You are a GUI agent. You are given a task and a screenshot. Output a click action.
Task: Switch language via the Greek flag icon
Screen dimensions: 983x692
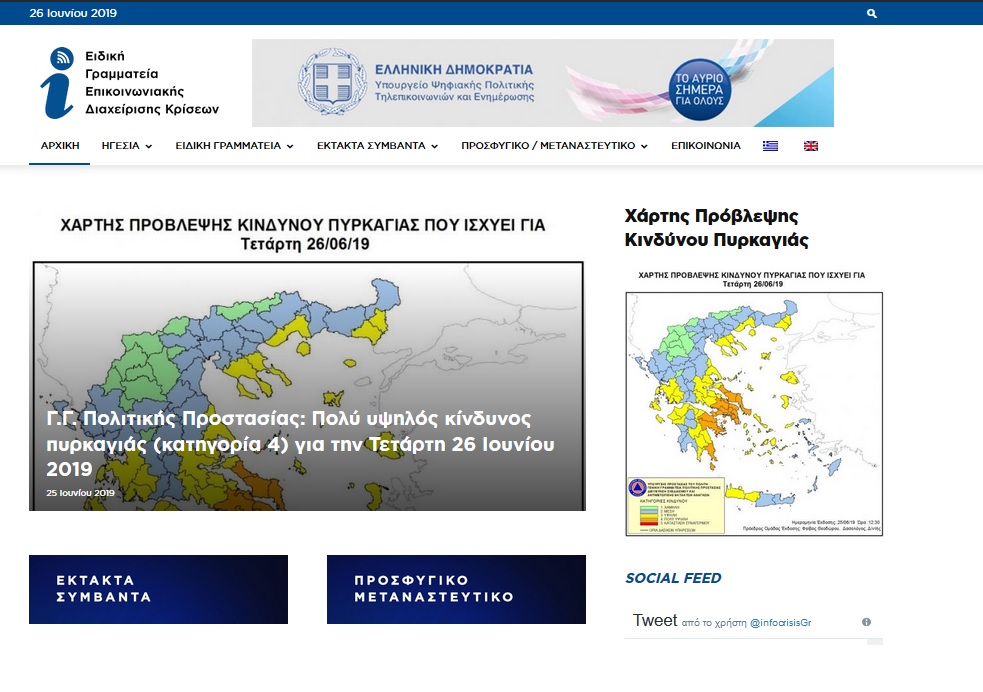770,145
